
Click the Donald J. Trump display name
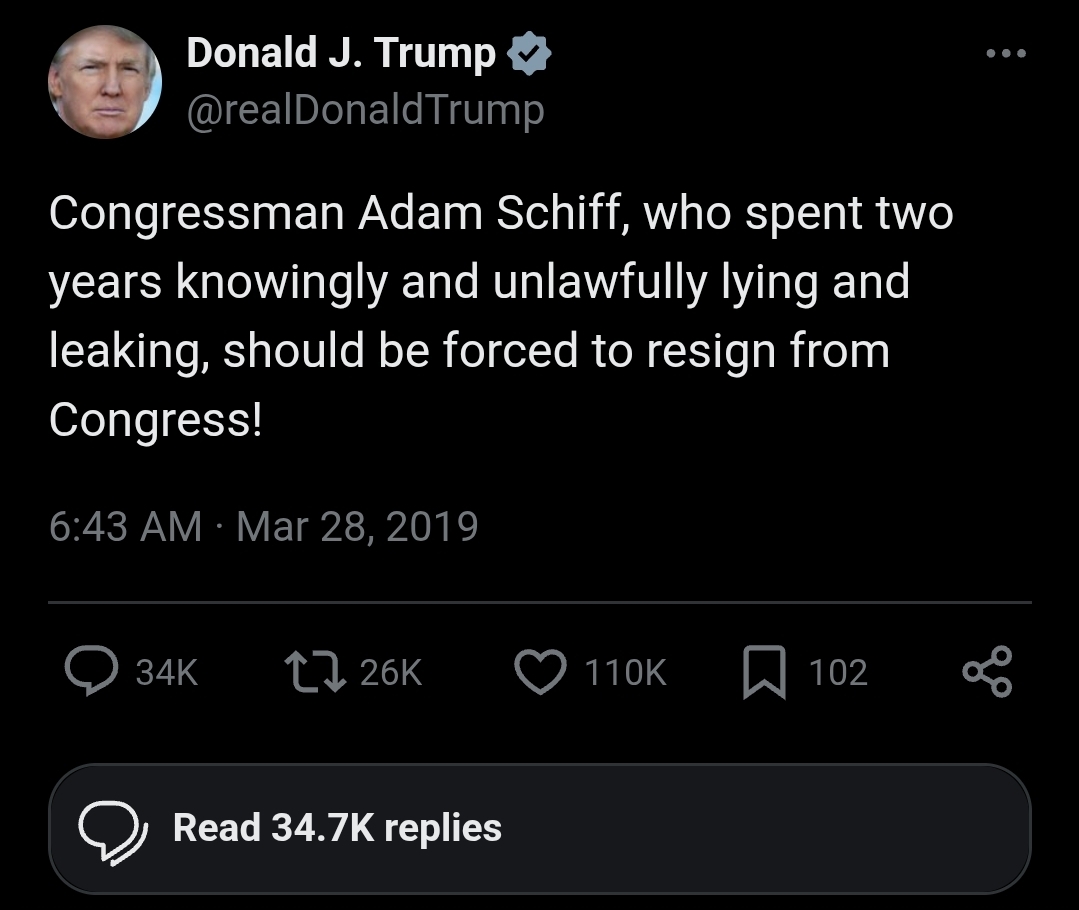pyautogui.click(x=340, y=54)
